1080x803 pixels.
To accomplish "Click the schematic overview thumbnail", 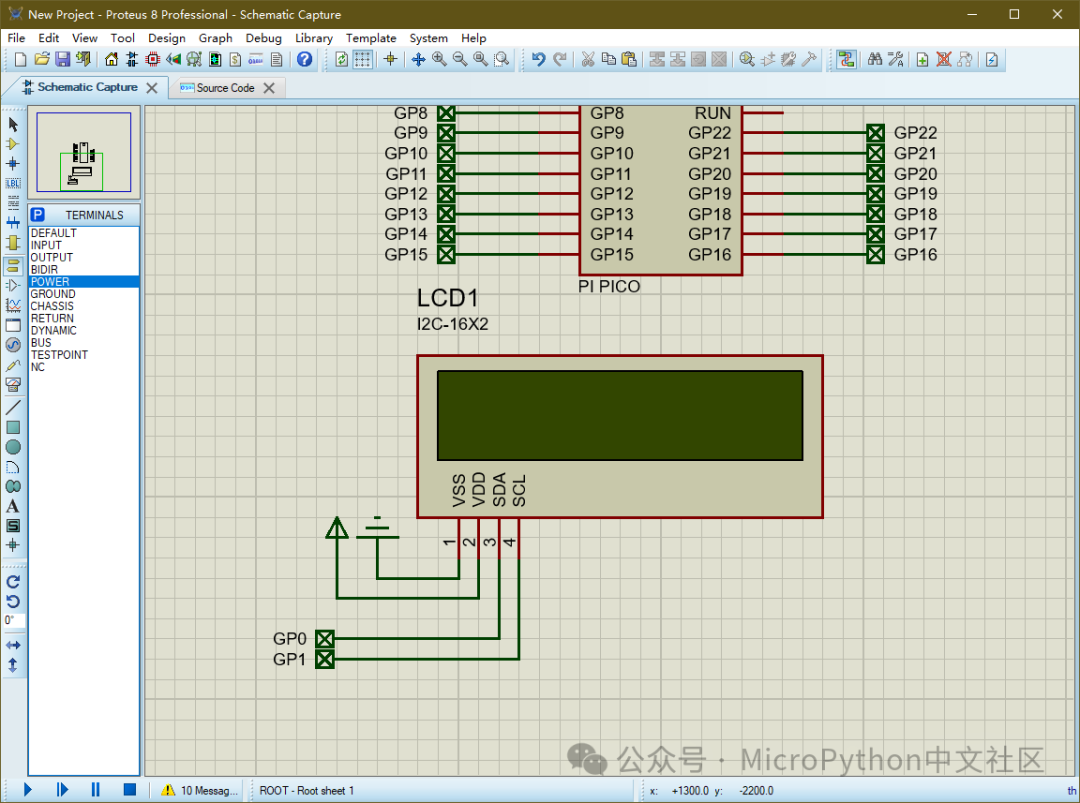I will tap(84, 152).
